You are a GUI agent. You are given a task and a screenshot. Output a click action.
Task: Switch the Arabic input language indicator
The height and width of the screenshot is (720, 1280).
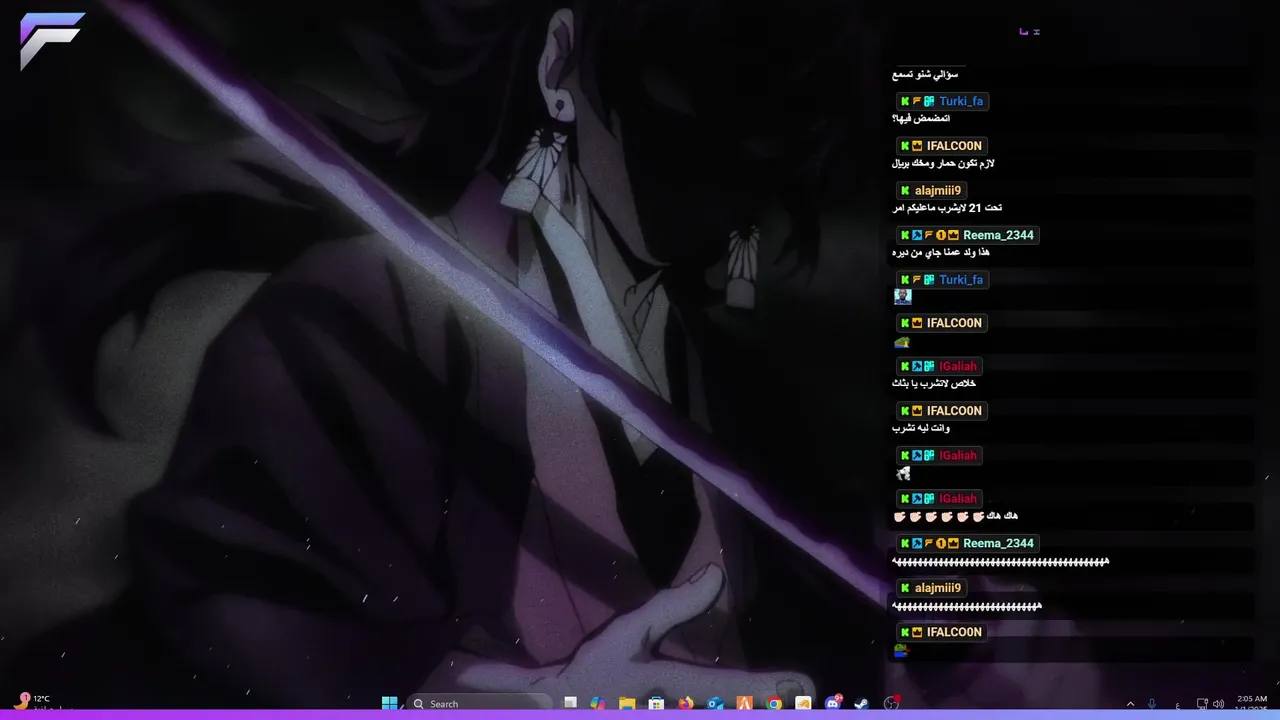[1177, 706]
